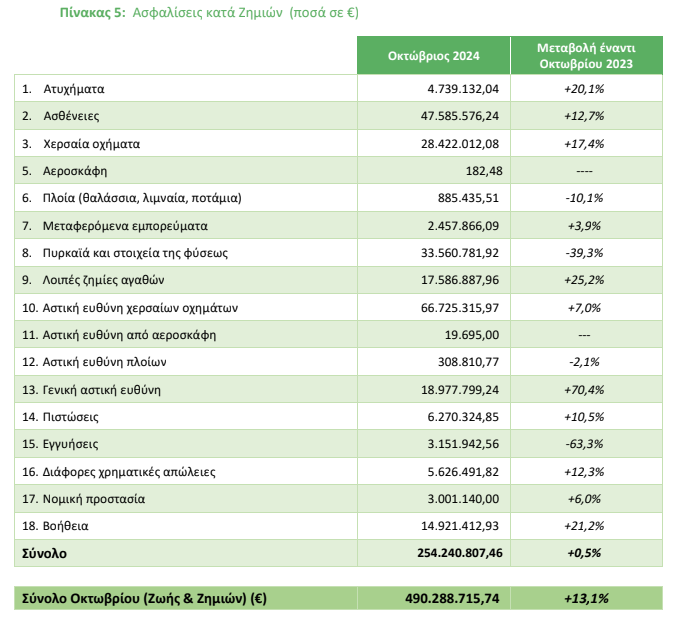
Task: Click the +13,1% grand total change
Action: click(x=586, y=599)
